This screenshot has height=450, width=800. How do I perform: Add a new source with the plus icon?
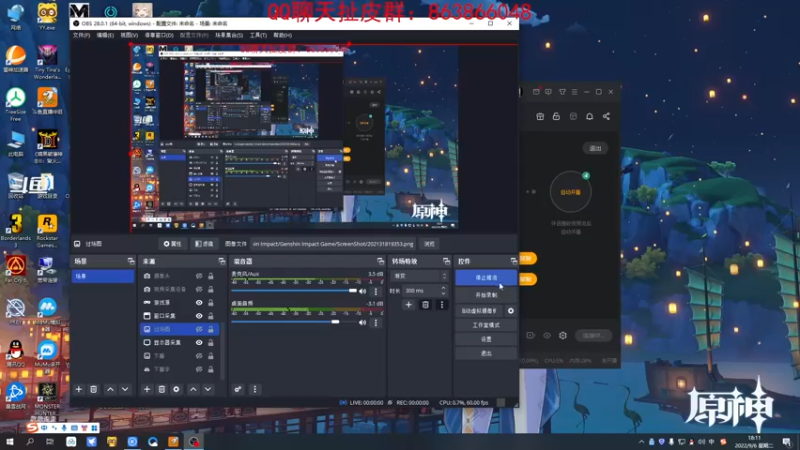pyautogui.click(x=147, y=389)
